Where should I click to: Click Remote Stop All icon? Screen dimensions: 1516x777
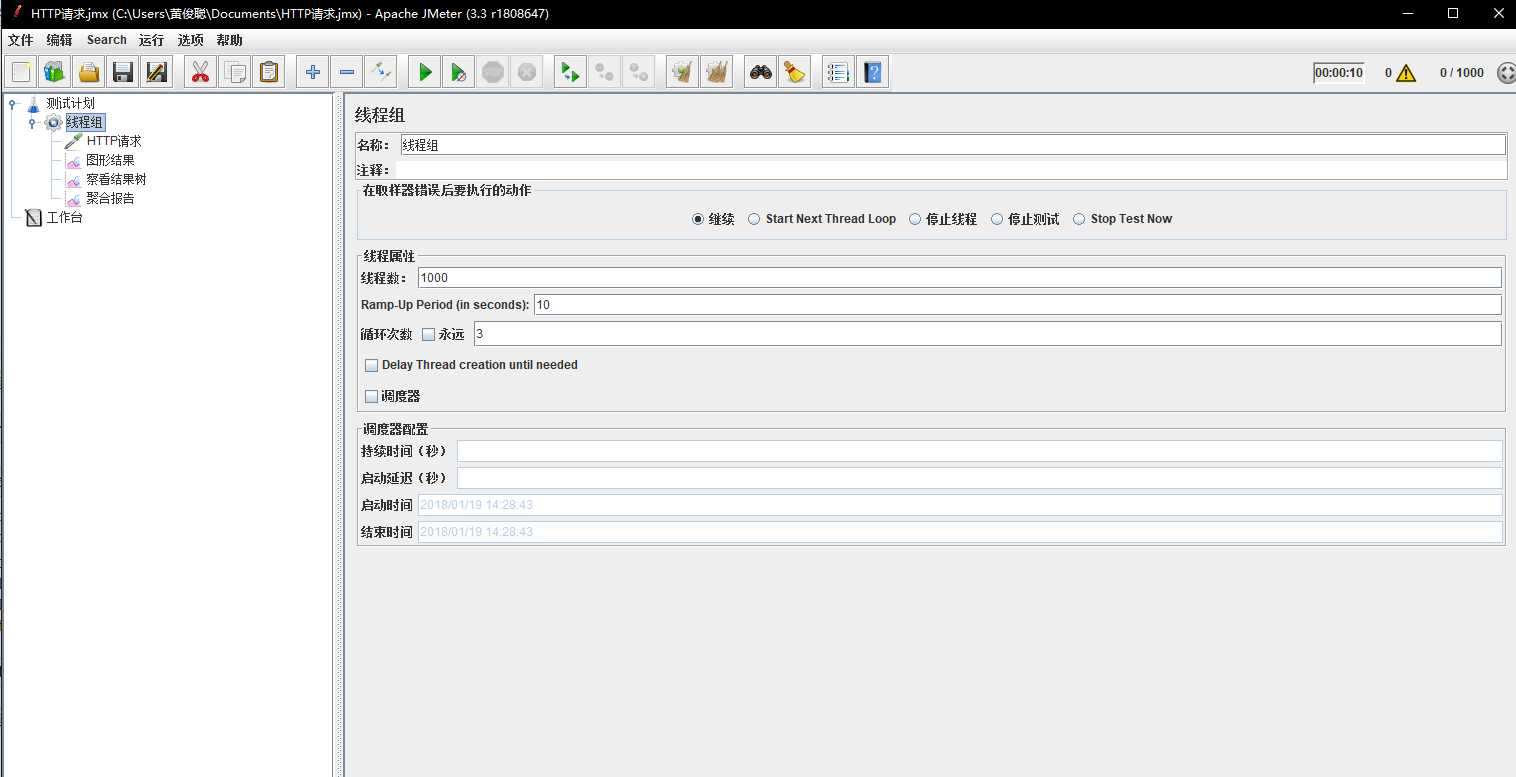click(604, 72)
